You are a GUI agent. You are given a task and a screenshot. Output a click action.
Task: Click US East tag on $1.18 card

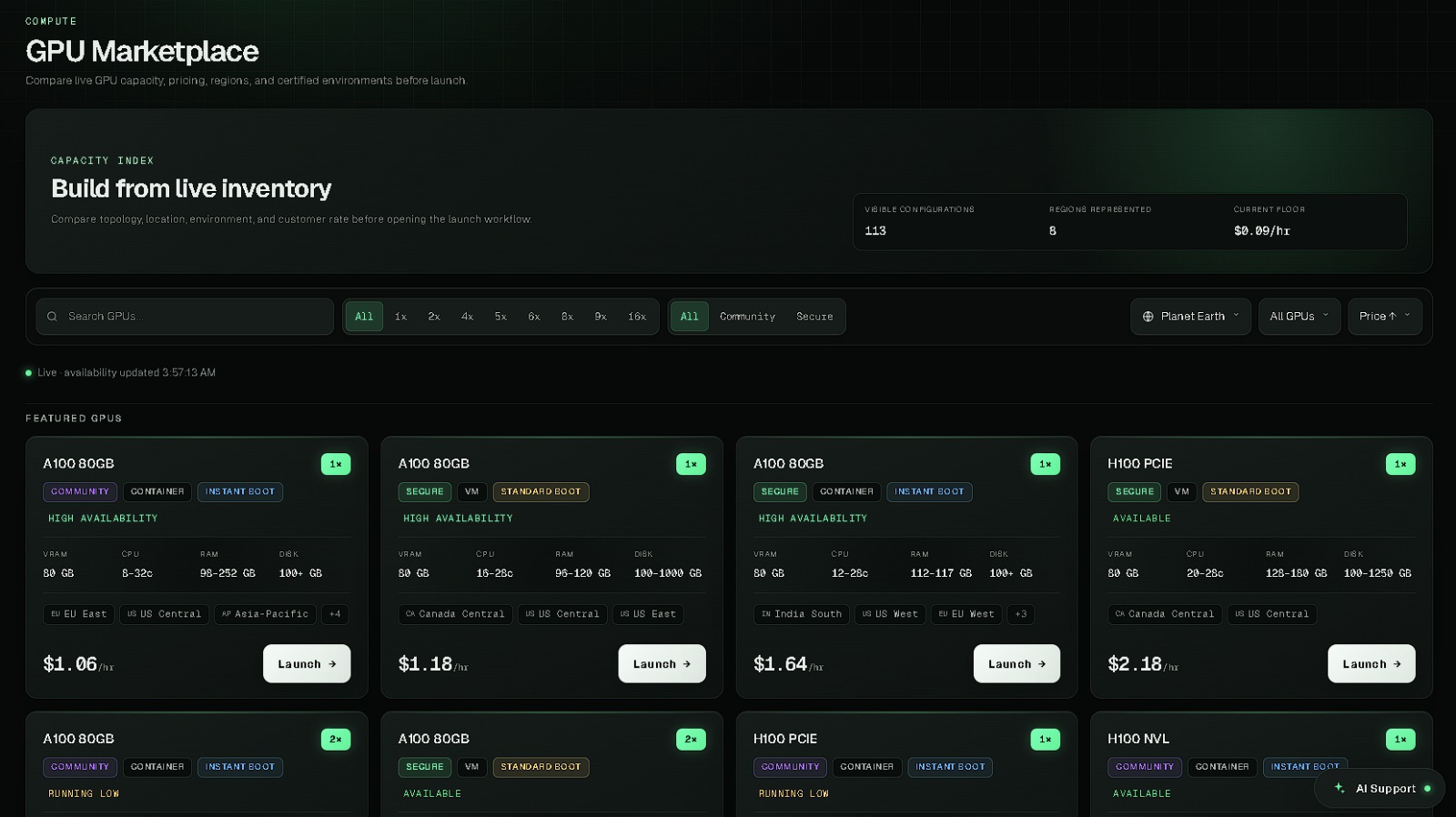[648, 614]
